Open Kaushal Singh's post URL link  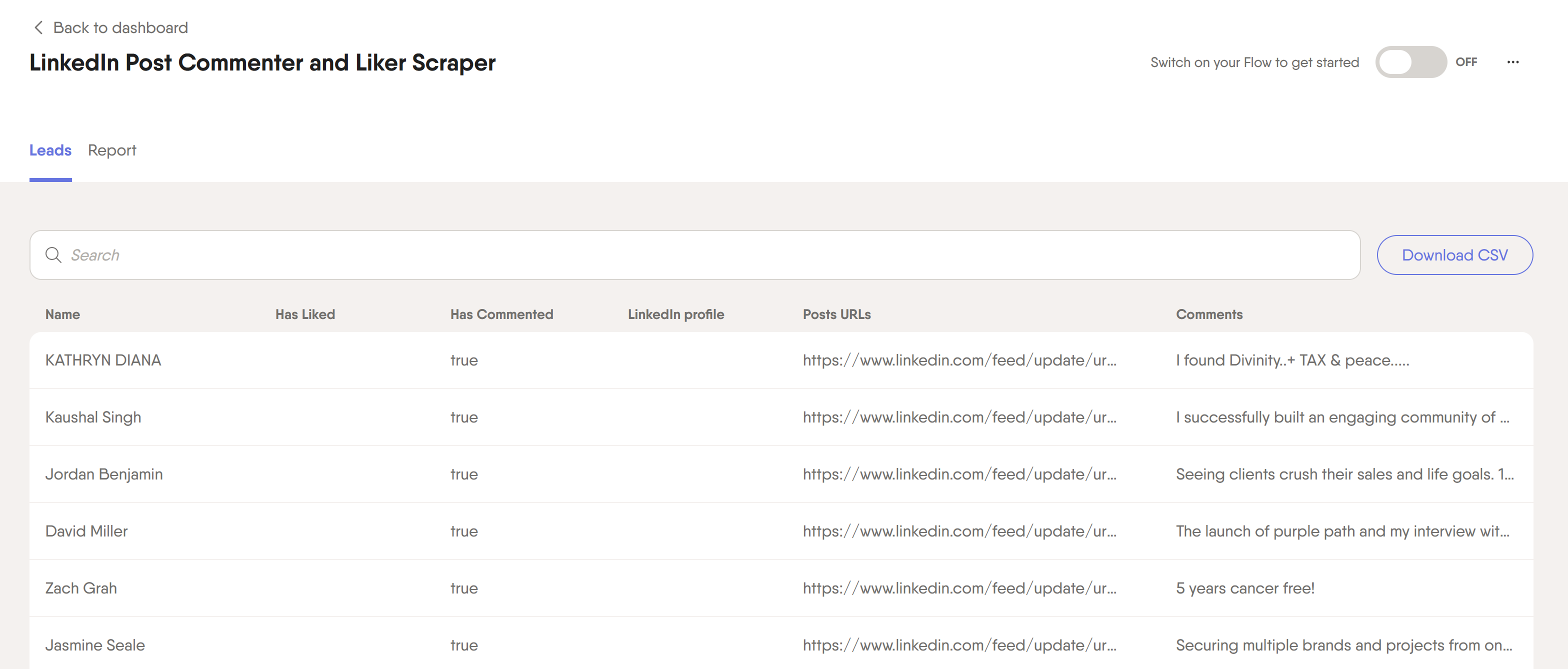pos(959,417)
